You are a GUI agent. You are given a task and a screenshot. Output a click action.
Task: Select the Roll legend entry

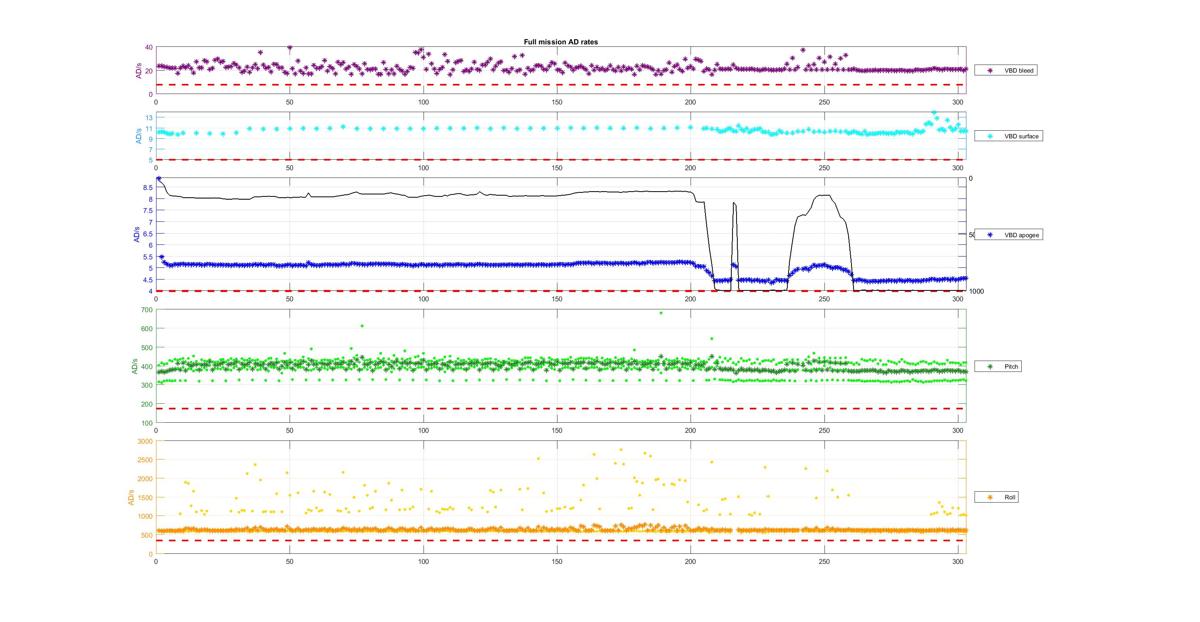(x=997, y=497)
